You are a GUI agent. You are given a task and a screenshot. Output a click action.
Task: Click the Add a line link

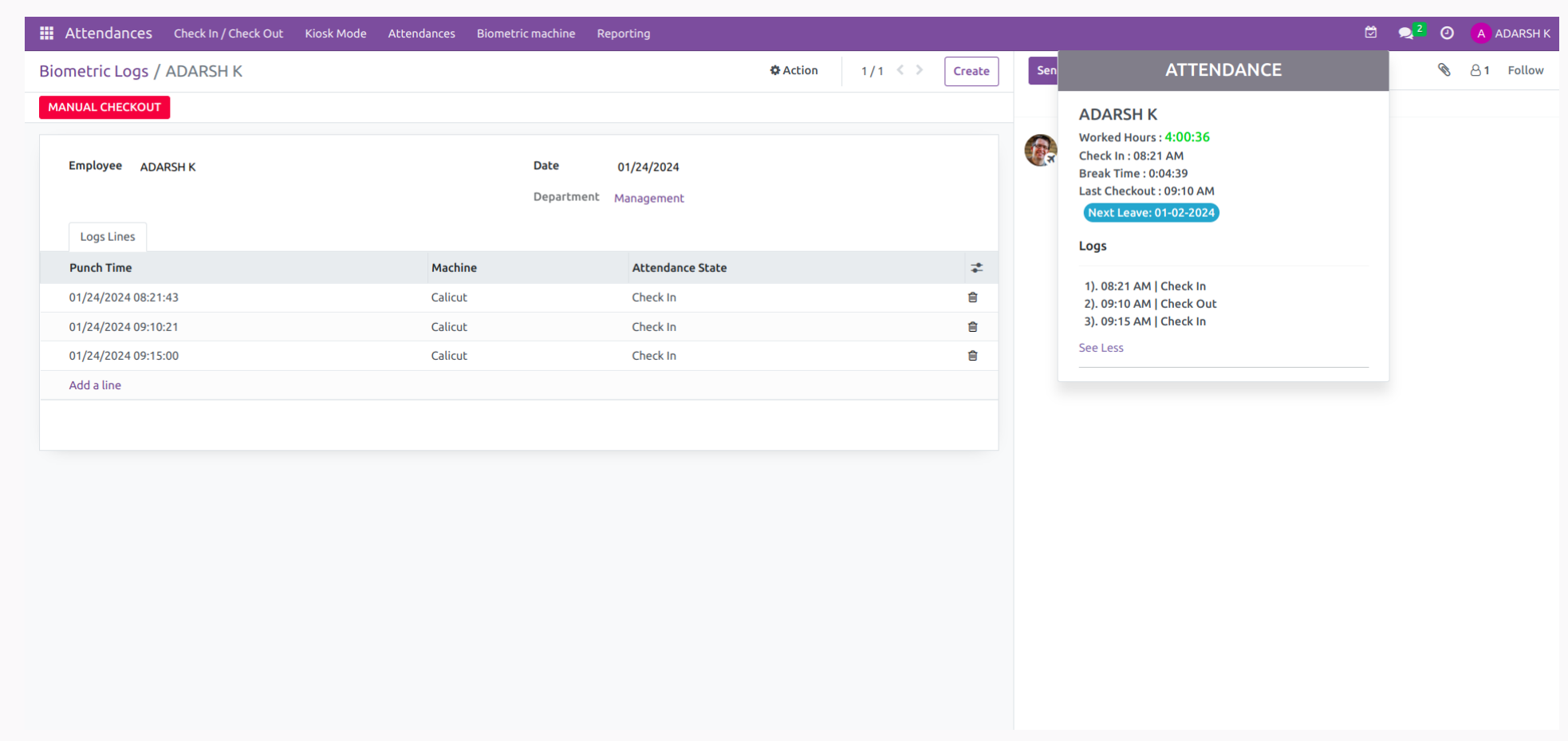tap(95, 385)
